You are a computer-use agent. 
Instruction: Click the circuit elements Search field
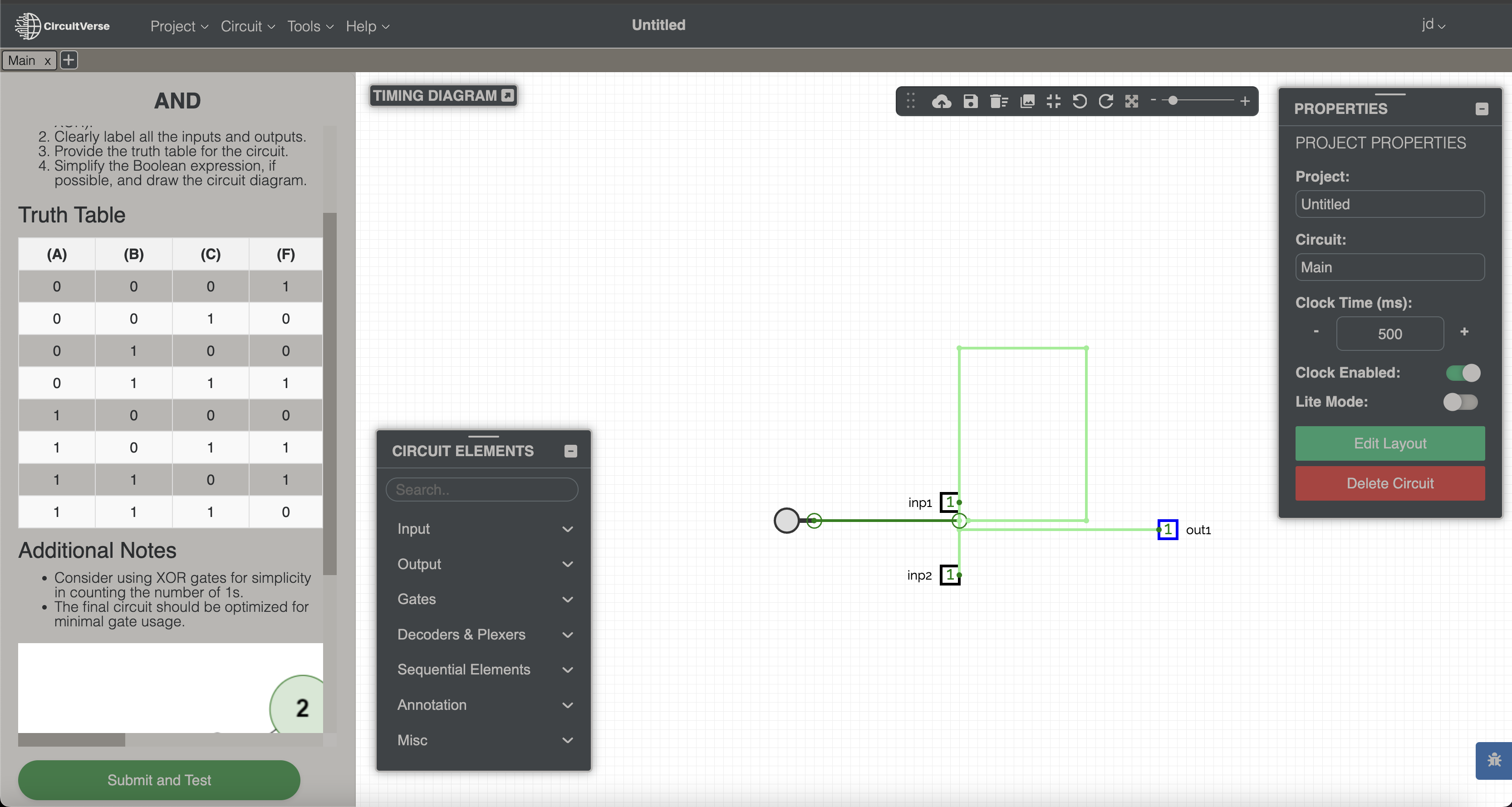coord(481,489)
